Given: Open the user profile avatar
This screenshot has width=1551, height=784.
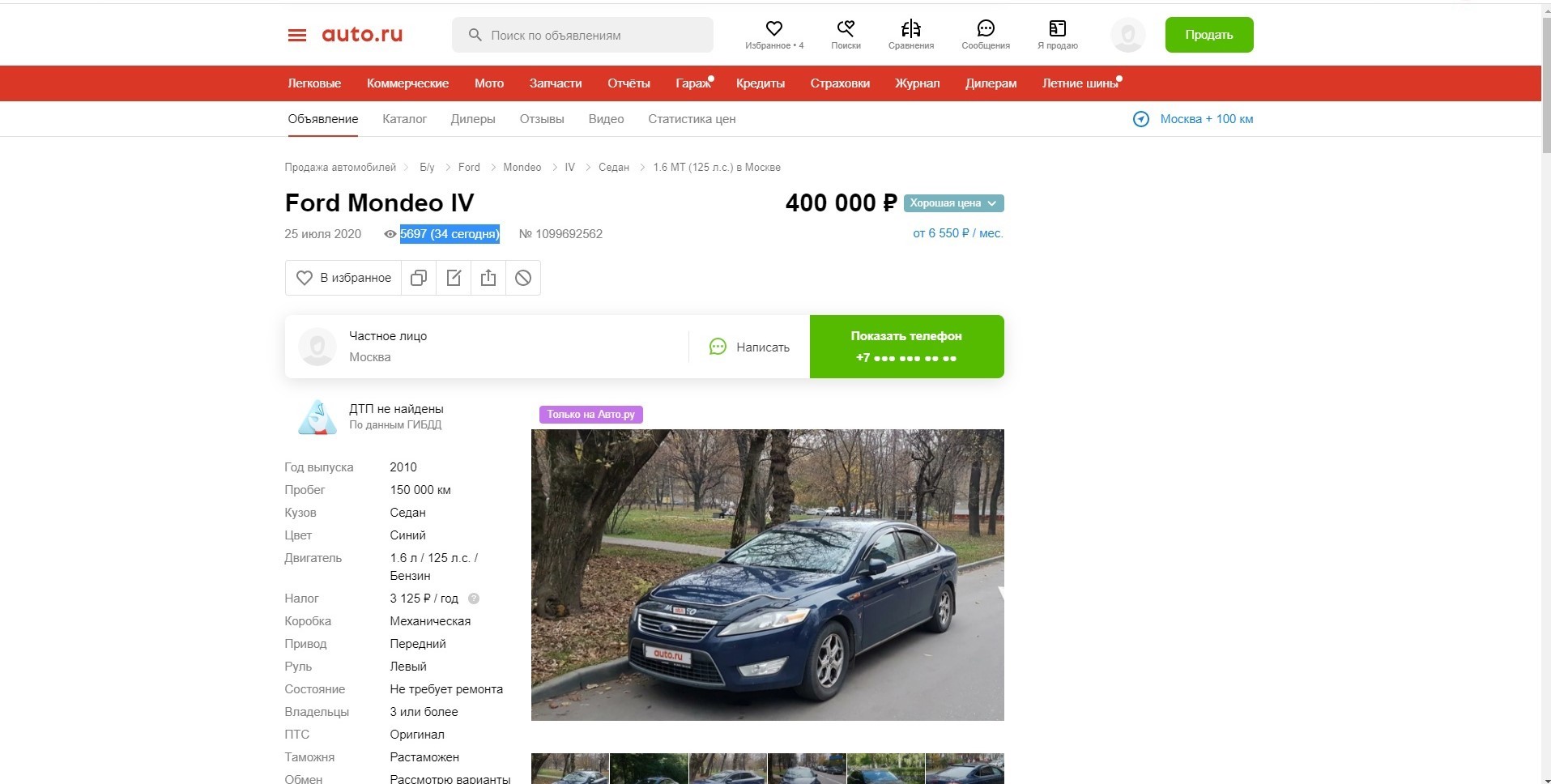Looking at the screenshot, I should pos(1127,35).
